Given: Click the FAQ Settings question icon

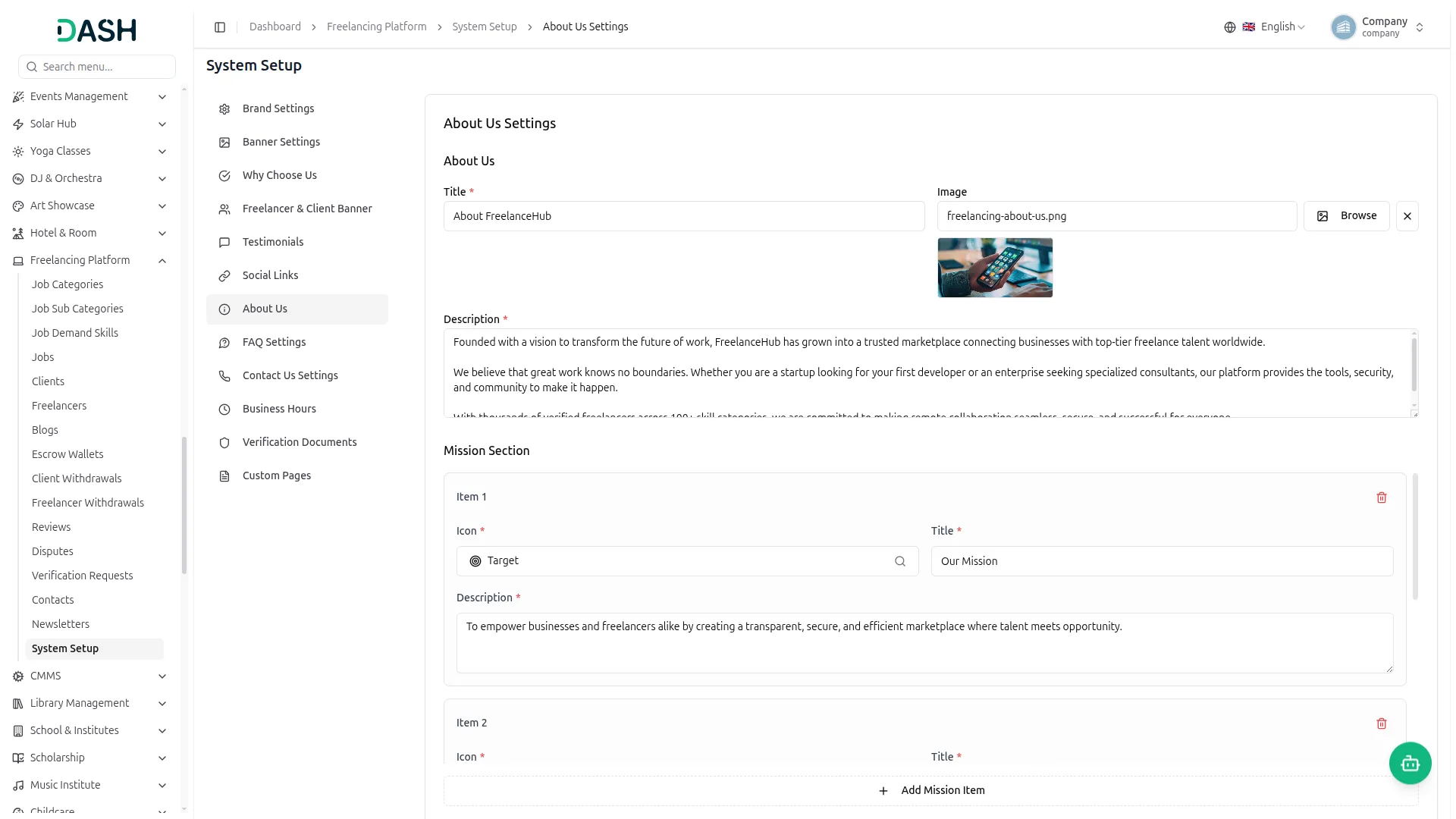Looking at the screenshot, I should (224, 343).
